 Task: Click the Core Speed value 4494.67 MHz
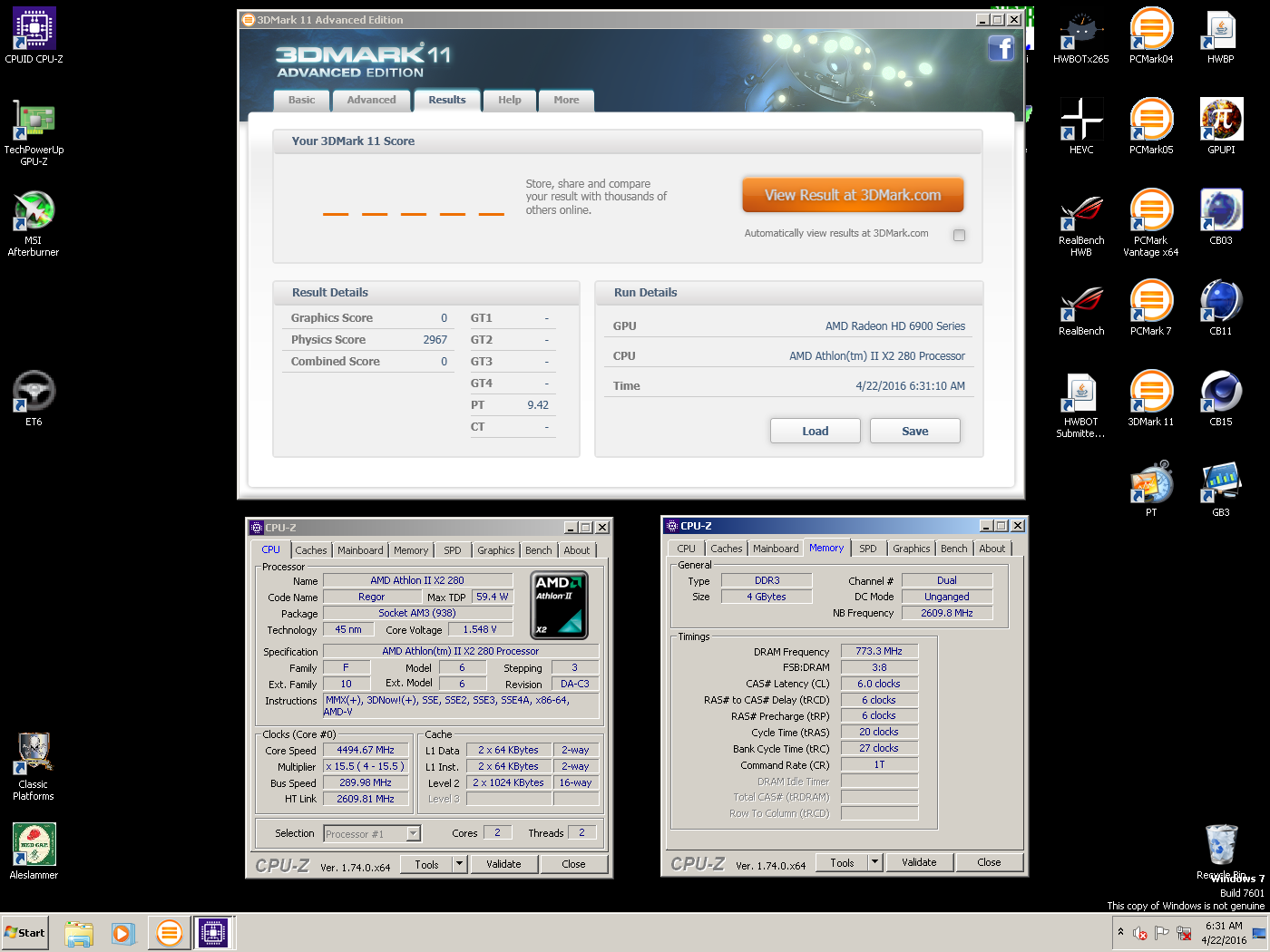(x=366, y=750)
